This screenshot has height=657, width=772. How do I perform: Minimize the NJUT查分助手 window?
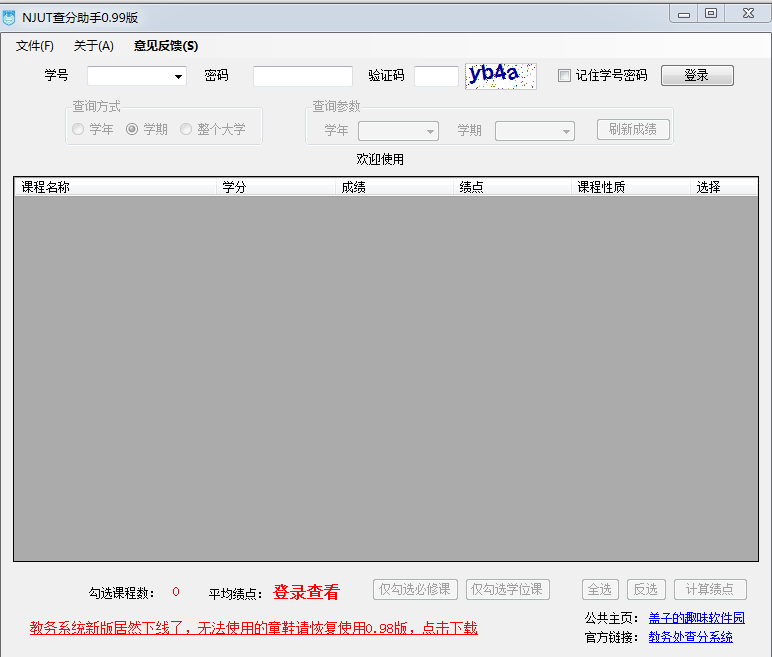point(684,14)
